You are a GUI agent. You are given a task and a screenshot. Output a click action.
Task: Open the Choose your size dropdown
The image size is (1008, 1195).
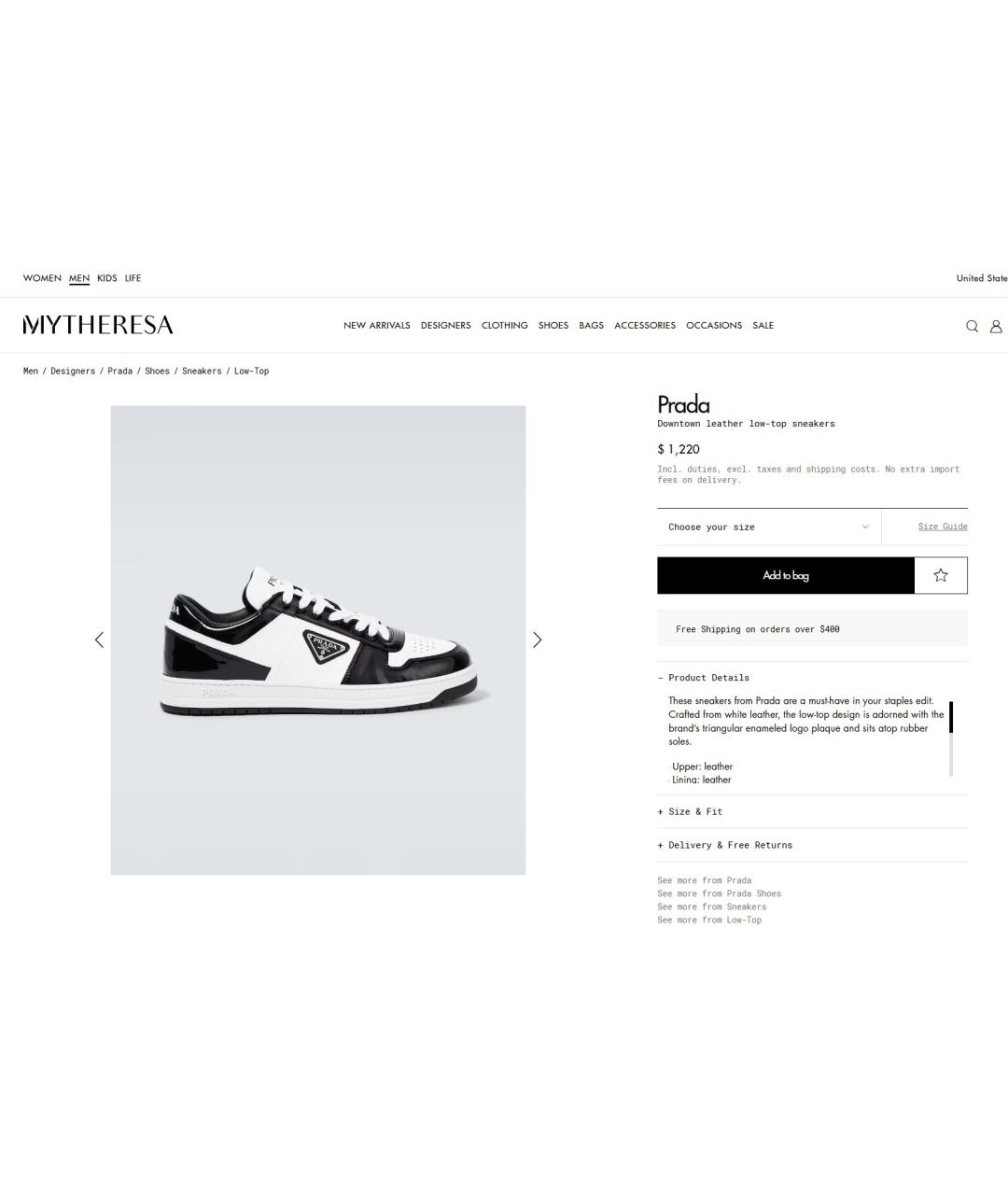769,527
